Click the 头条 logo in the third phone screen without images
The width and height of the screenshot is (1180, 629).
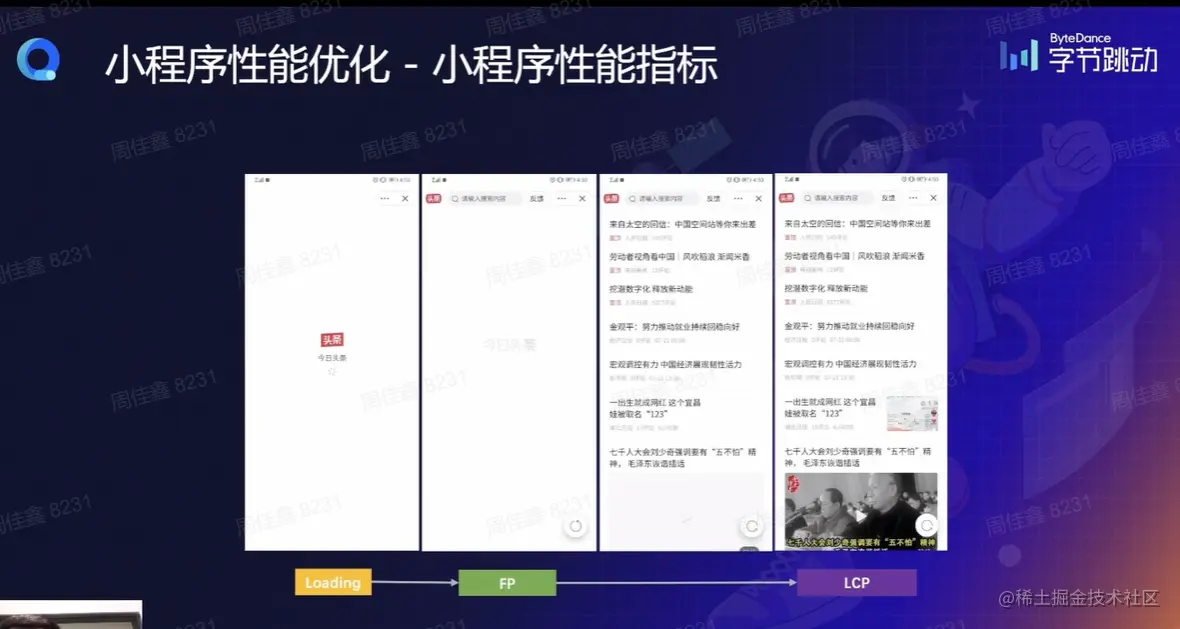click(611, 199)
